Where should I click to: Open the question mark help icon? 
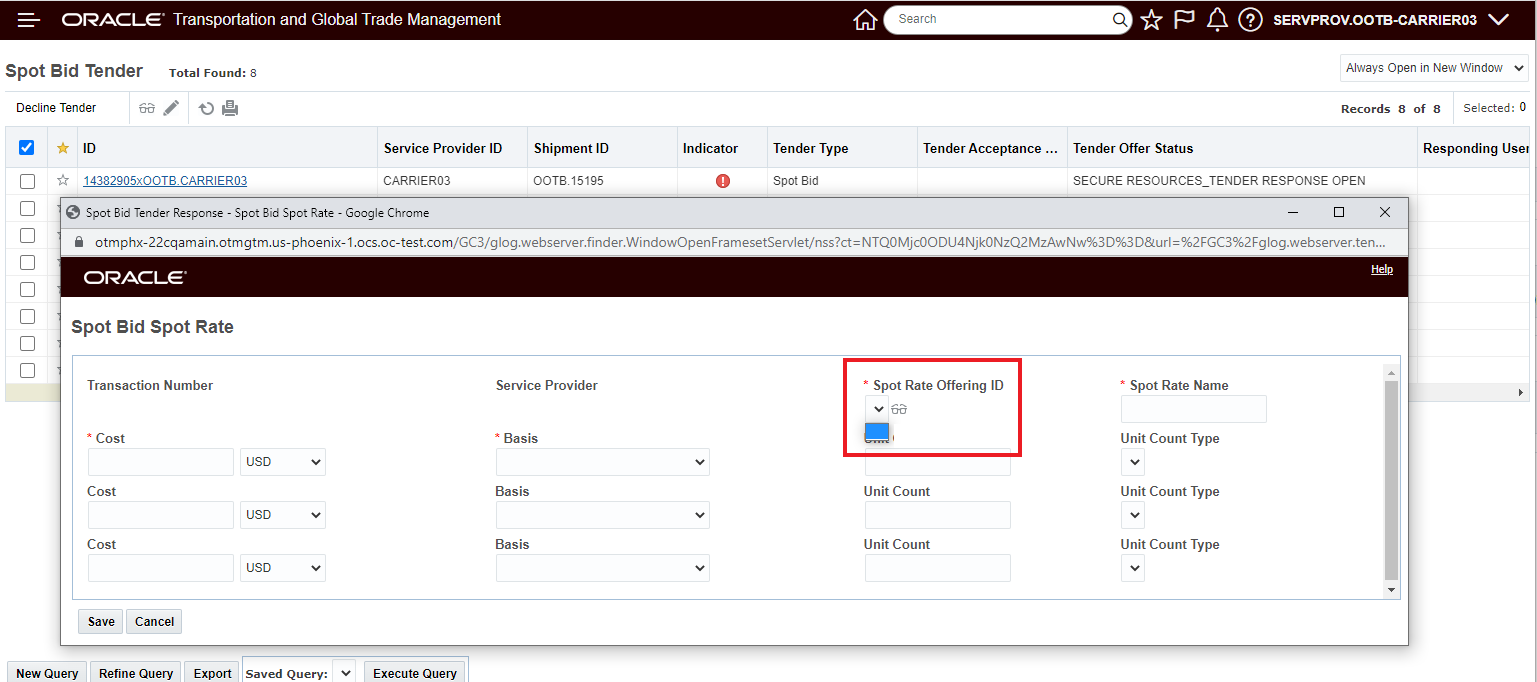[1250, 19]
